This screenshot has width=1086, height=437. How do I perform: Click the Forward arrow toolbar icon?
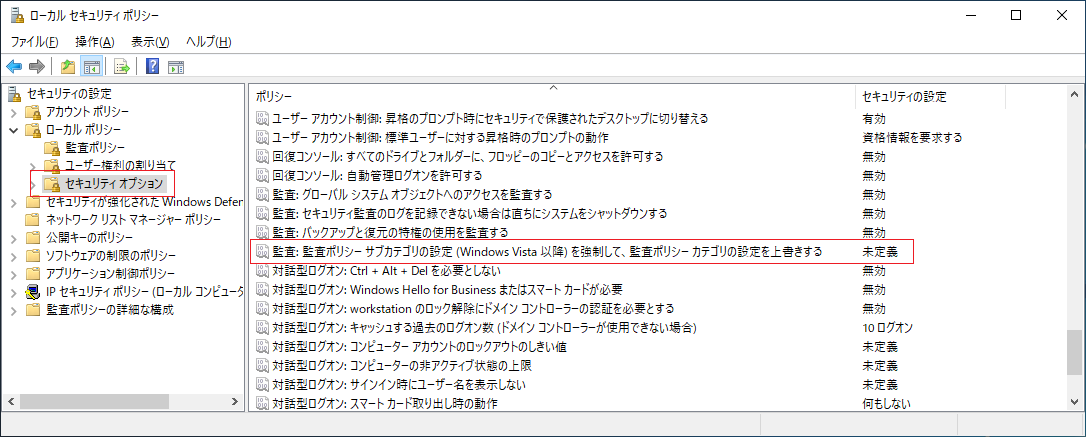pyautogui.click(x=37, y=66)
